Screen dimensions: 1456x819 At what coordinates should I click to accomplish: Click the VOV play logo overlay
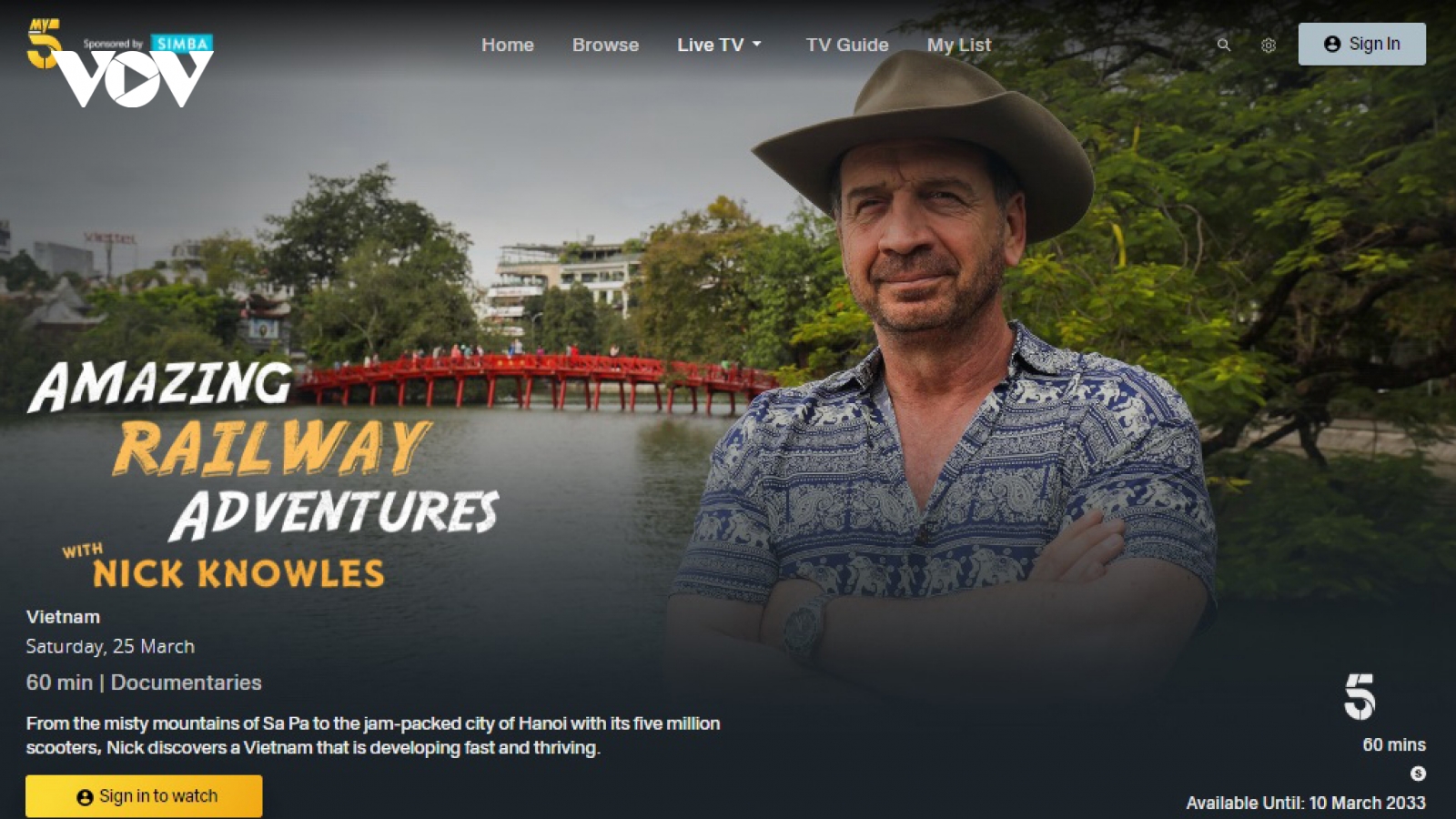(135, 79)
